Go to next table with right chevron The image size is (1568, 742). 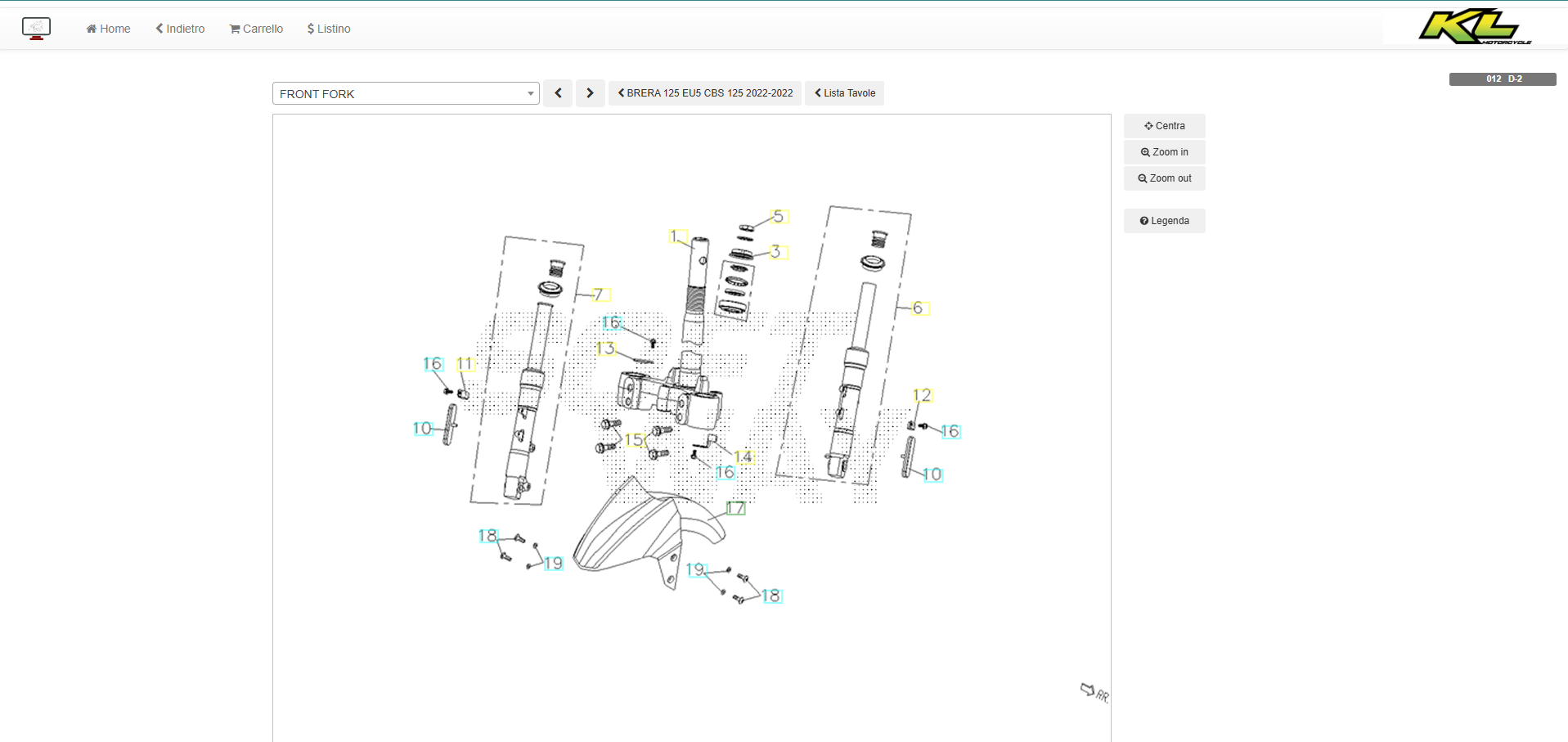coord(590,93)
